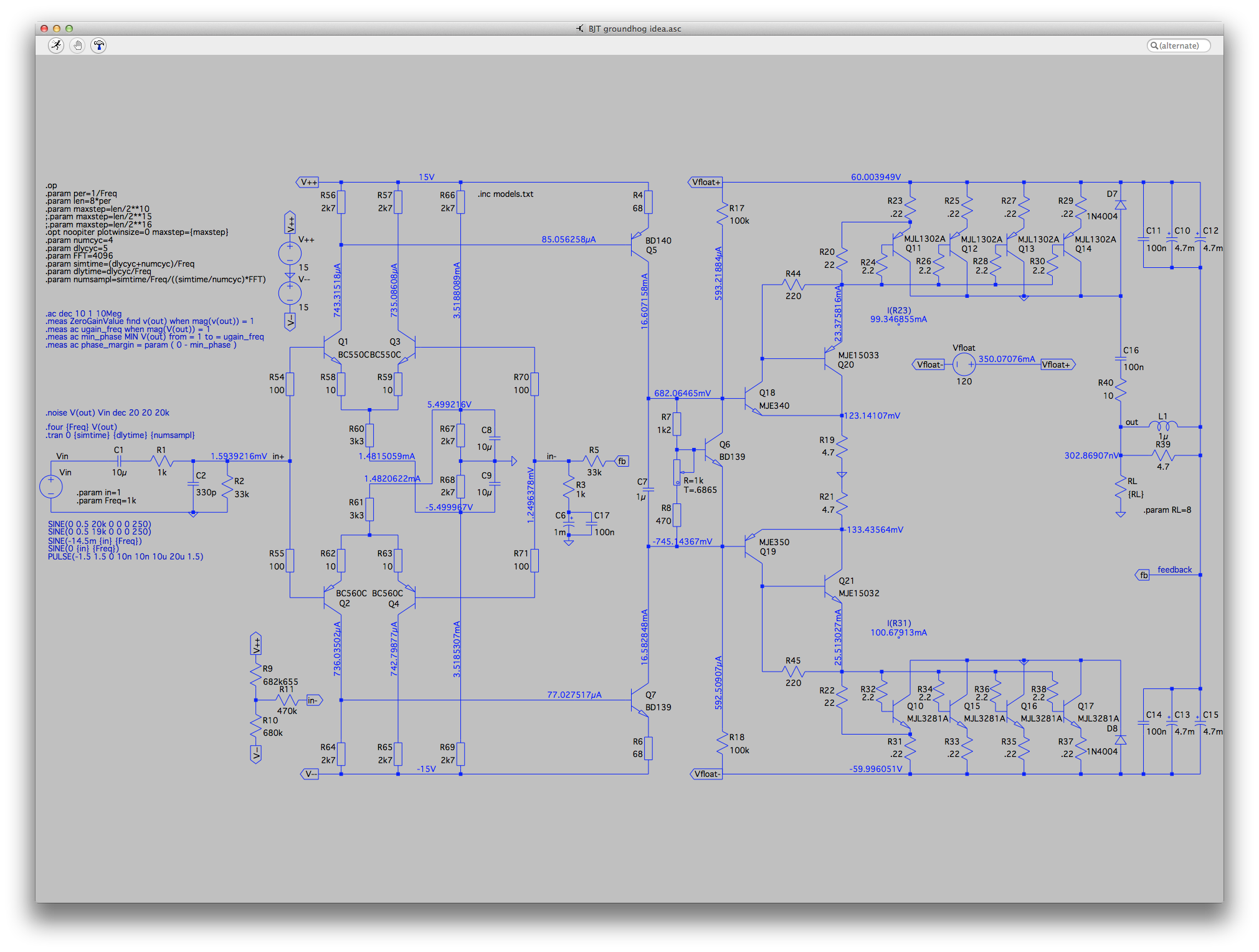Image resolution: width=1259 pixels, height=952 pixels.
Task: Click the schematic file icon in the title bar
Action: [x=580, y=29]
